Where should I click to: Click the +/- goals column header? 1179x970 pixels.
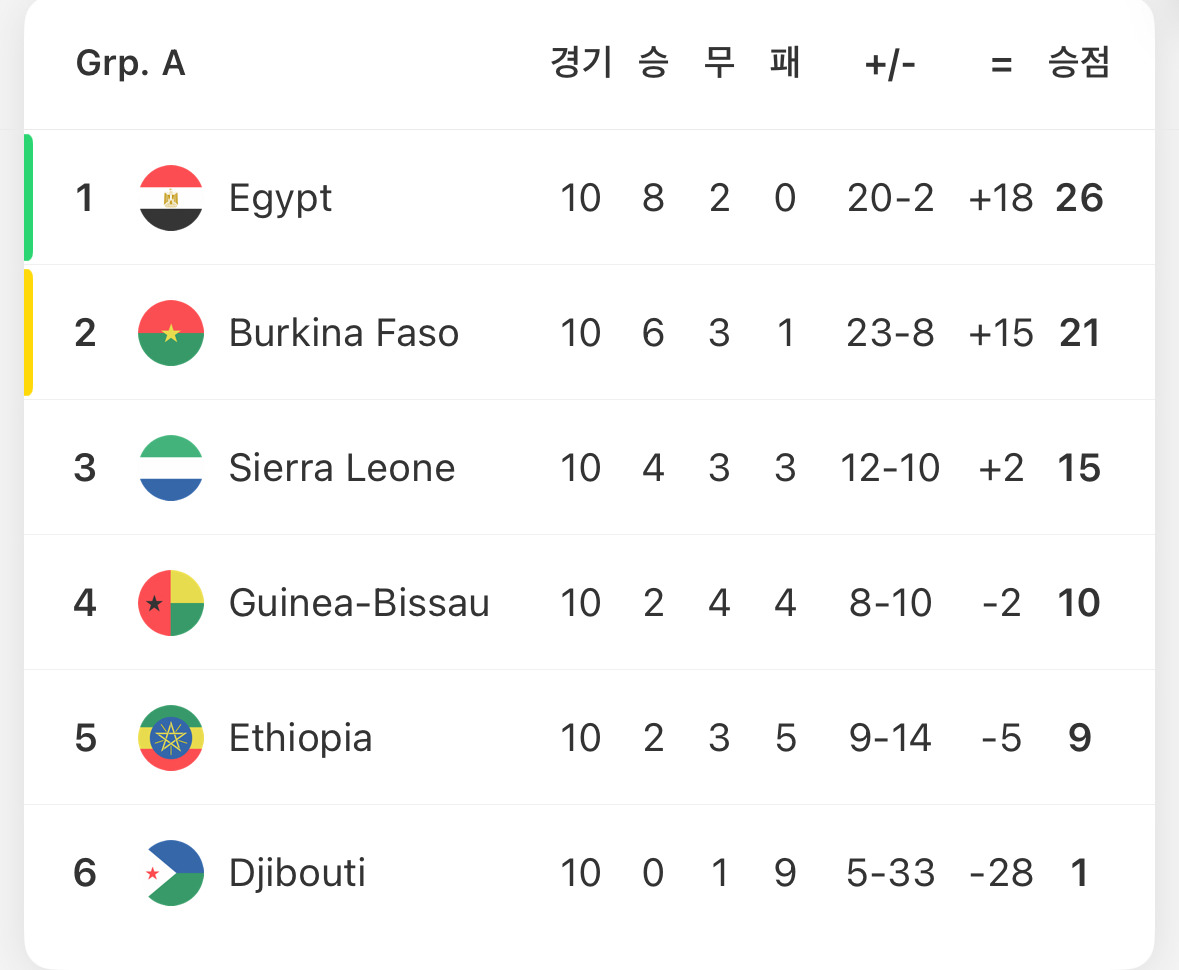tap(890, 64)
